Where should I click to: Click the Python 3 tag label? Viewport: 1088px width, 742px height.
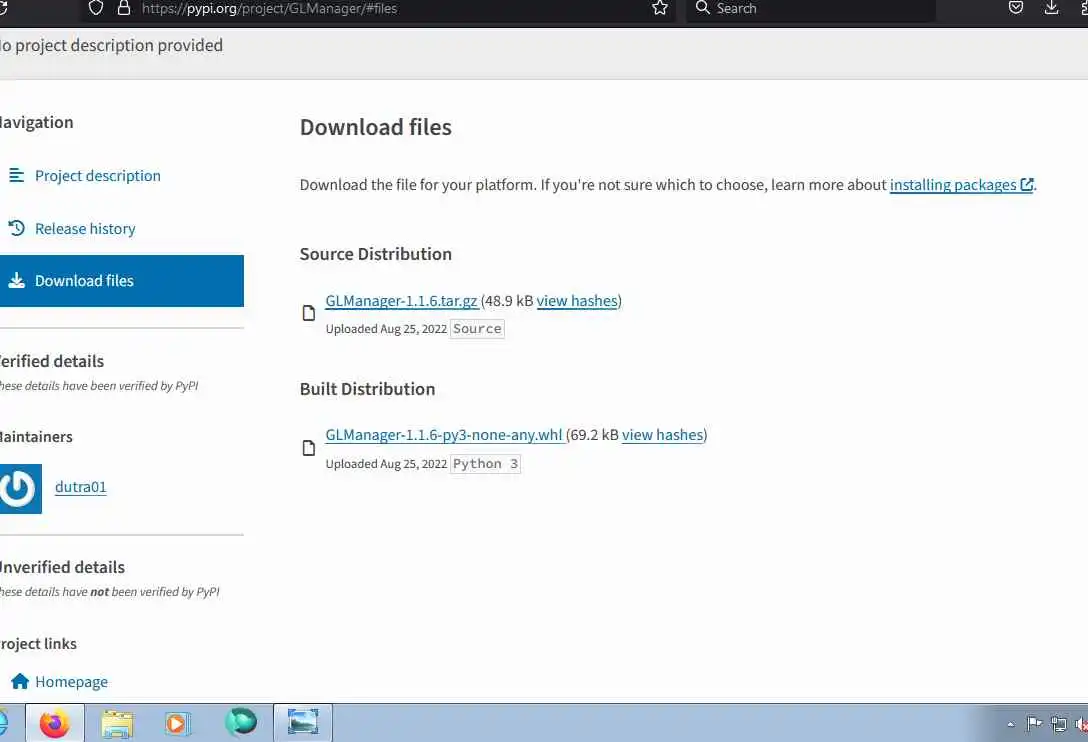point(485,464)
